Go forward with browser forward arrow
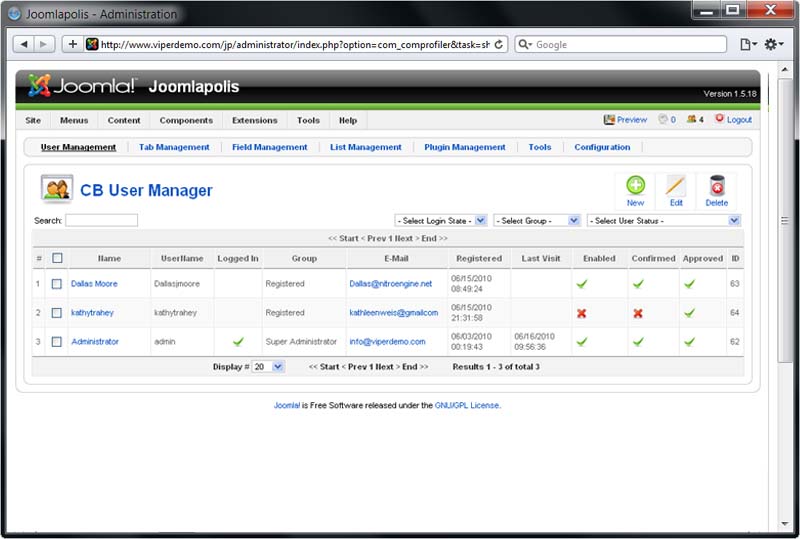Screen dimensions: 800x539 [44, 44]
